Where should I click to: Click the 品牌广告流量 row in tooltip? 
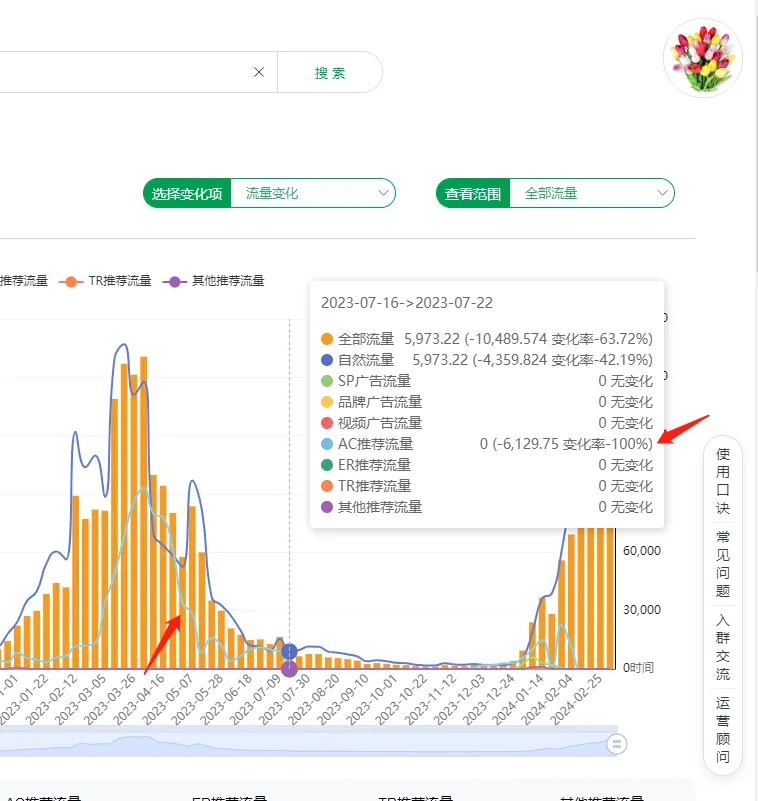(487, 402)
